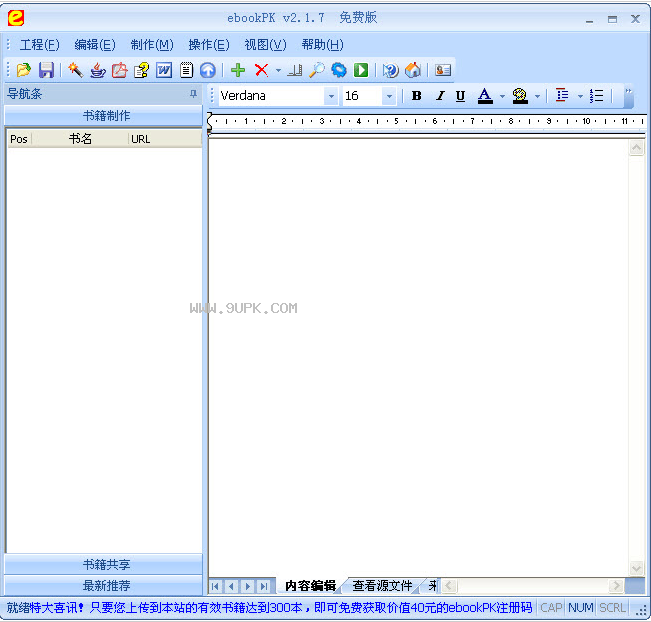This screenshot has height=622, width=651.
Task: Click the editor vertical scrollbar down arrow
Action: [x=636, y=568]
